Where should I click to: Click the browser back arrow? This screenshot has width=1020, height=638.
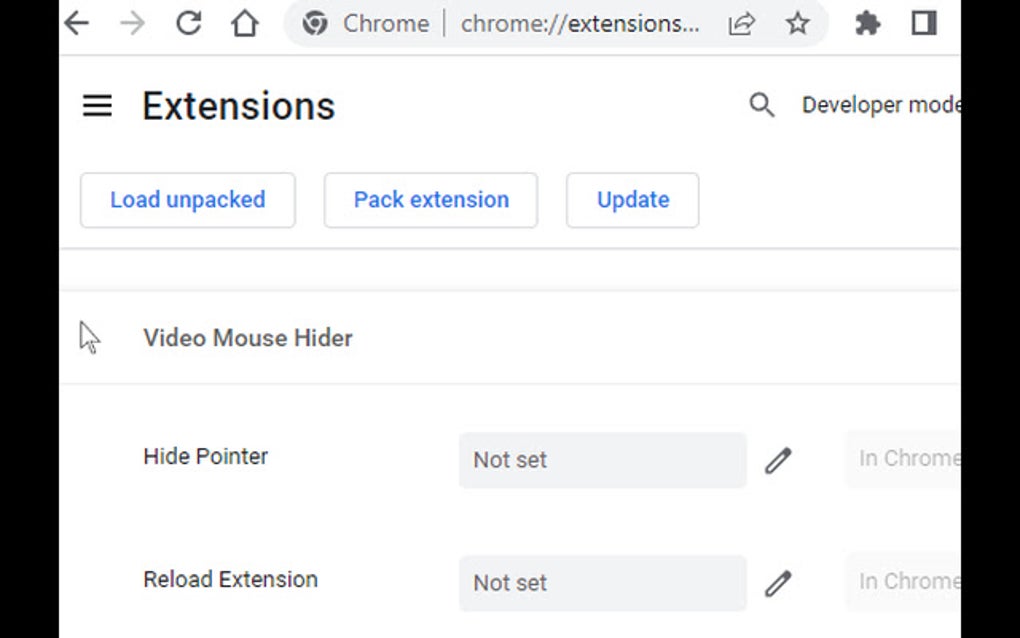(76, 23)
